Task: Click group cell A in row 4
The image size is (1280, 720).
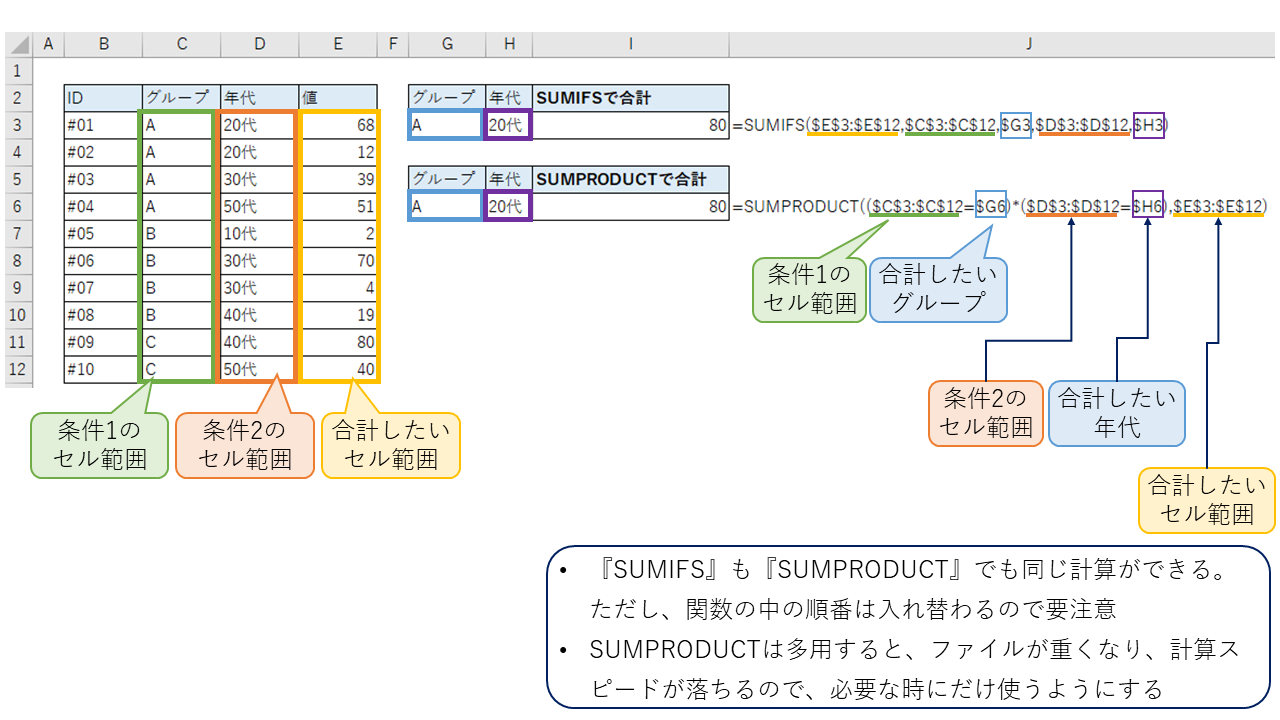Action: (x=181, y=152)
